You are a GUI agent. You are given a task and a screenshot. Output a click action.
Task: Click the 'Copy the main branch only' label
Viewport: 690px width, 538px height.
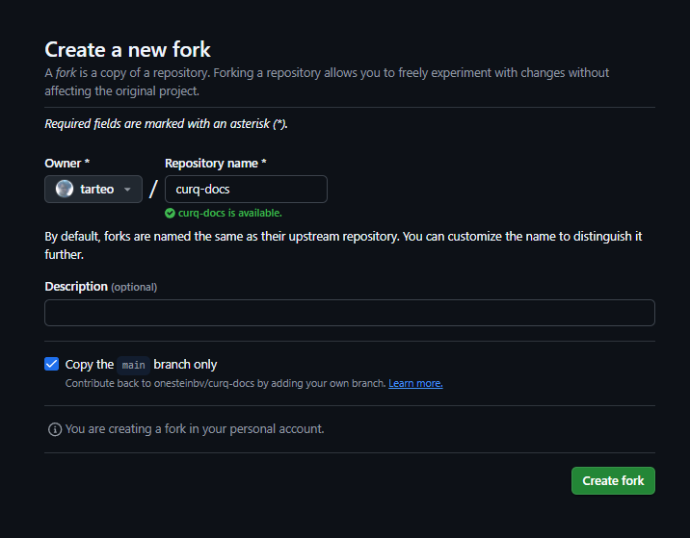pos(141,365)
